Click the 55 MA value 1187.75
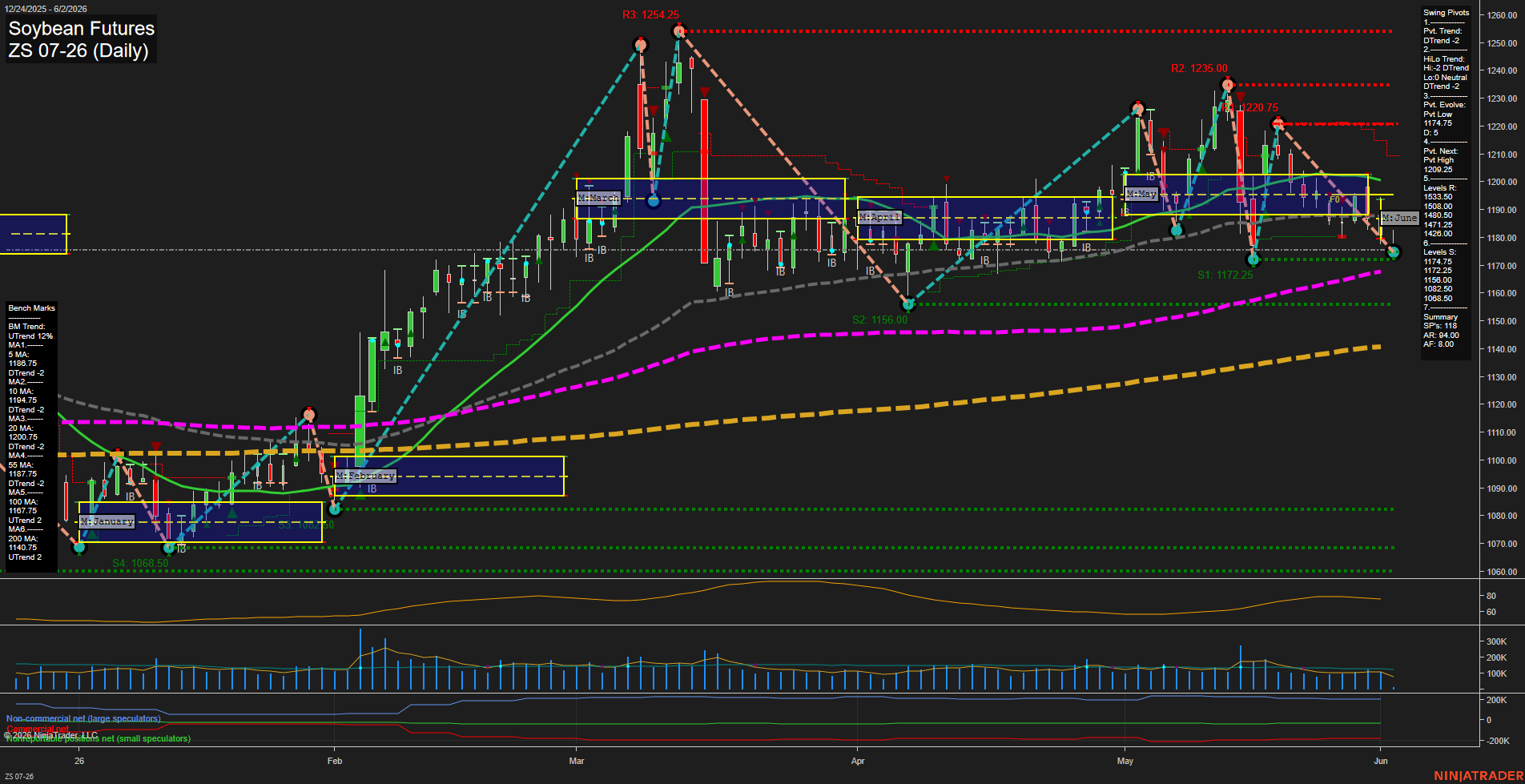 click(22, 474)
